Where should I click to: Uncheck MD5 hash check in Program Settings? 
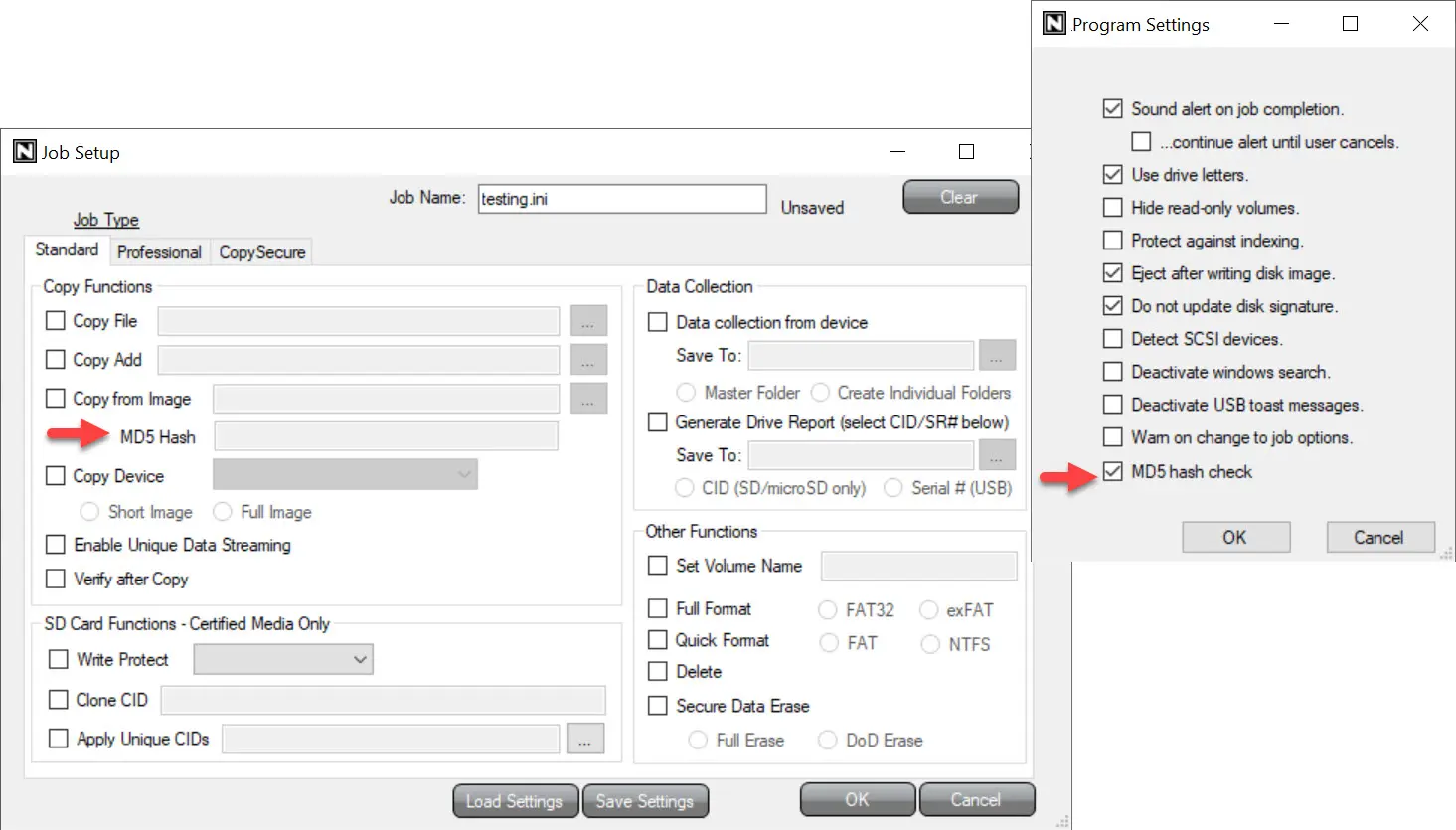point(1113,472)
